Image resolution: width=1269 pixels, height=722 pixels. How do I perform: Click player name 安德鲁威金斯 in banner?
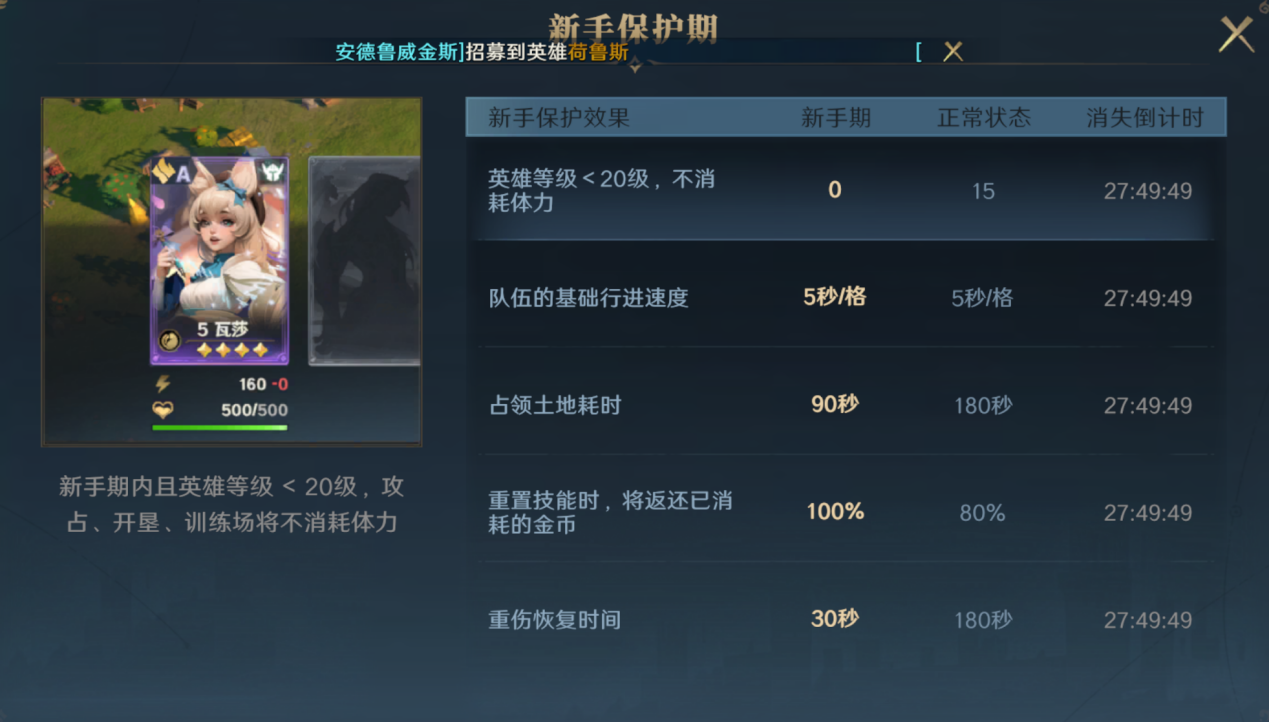click(x=397, y=52)
